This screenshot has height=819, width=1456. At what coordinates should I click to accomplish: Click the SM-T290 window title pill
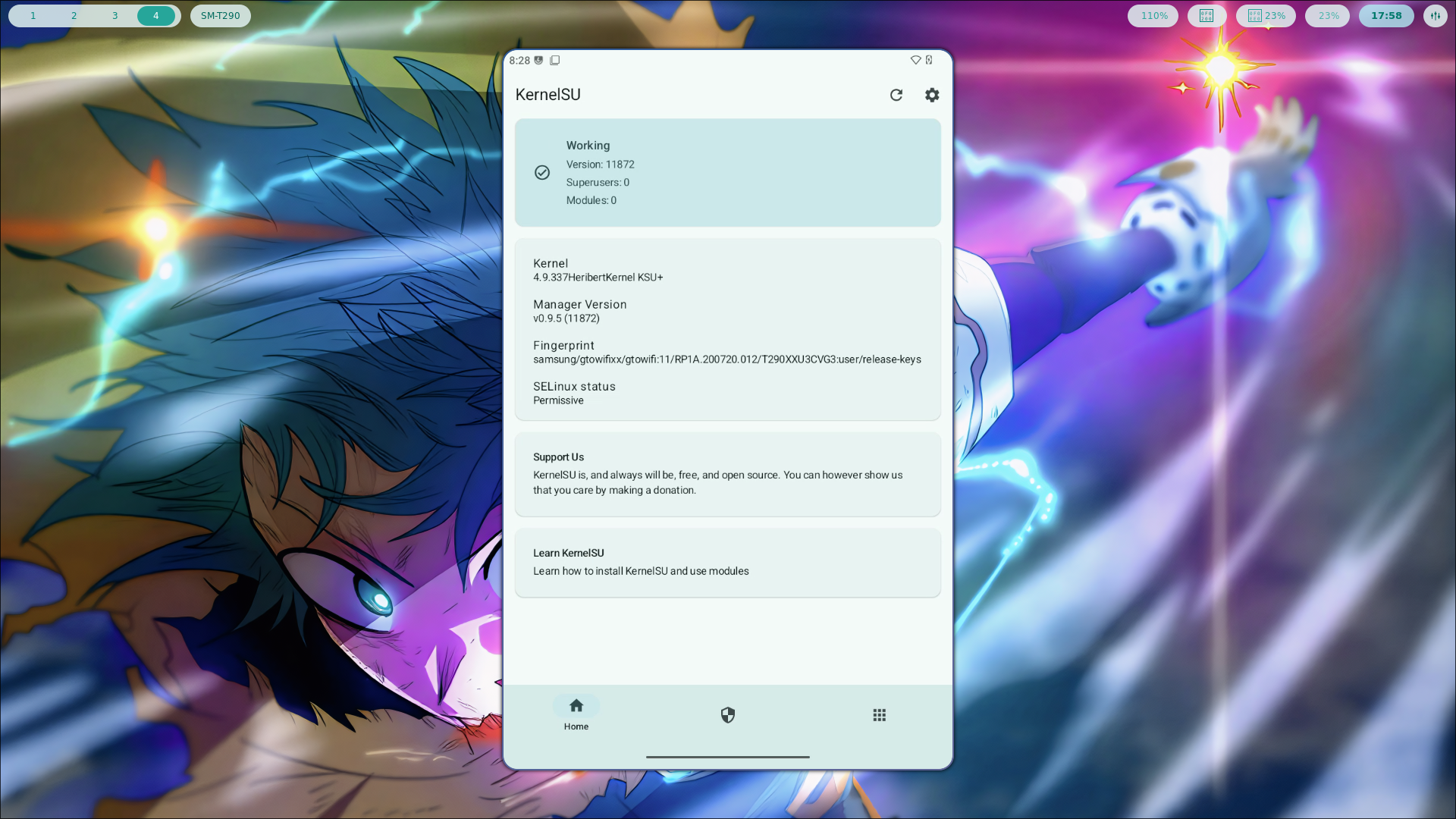click(x=221, y=16)
